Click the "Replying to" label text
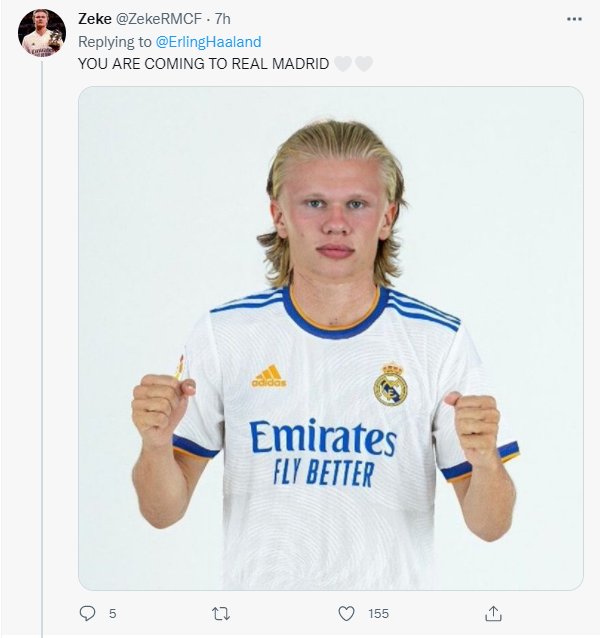This screenshot has width=600, height=638. click(x=115, y=42)
